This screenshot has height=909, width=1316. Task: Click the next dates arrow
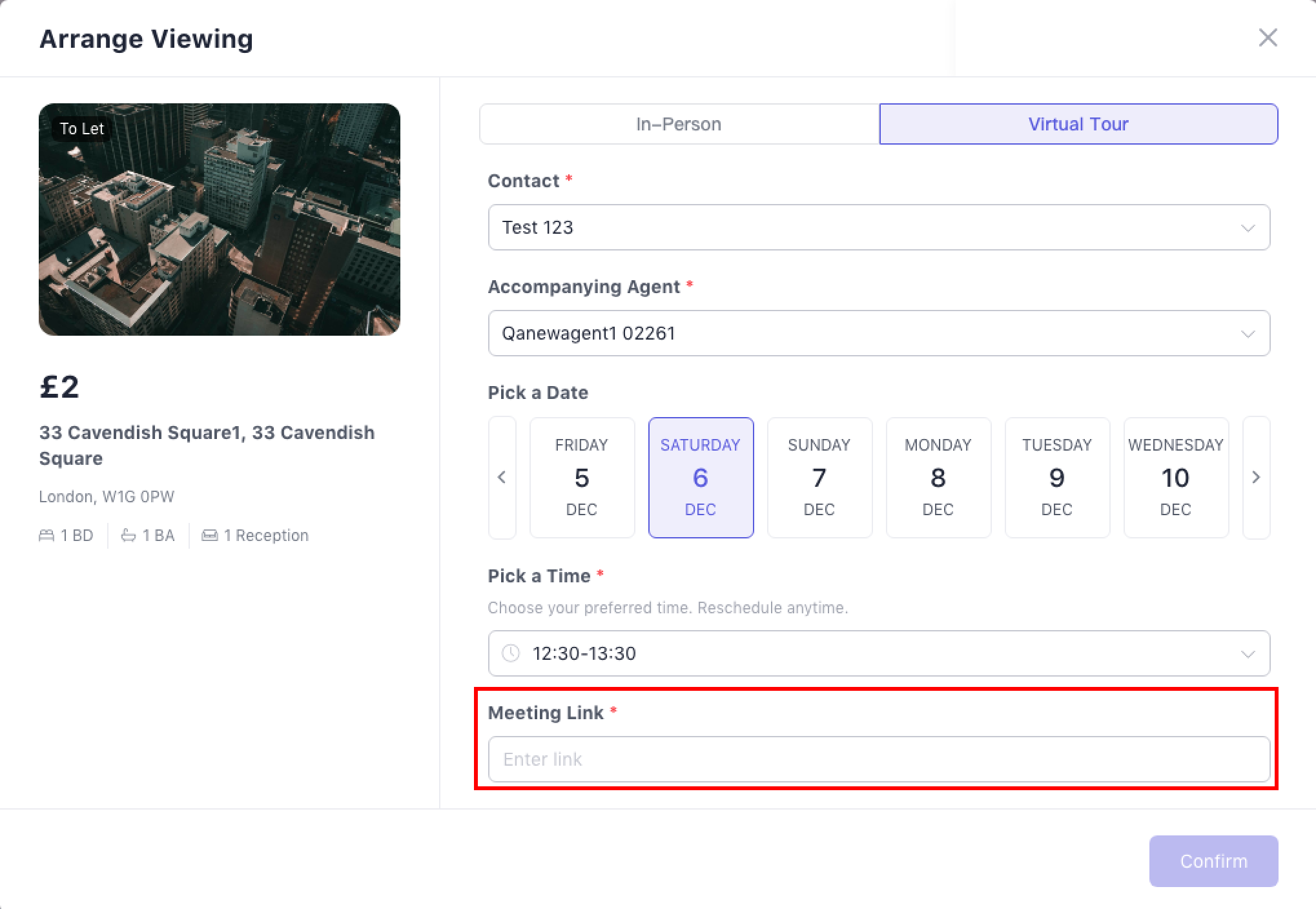click(1256, 477)
